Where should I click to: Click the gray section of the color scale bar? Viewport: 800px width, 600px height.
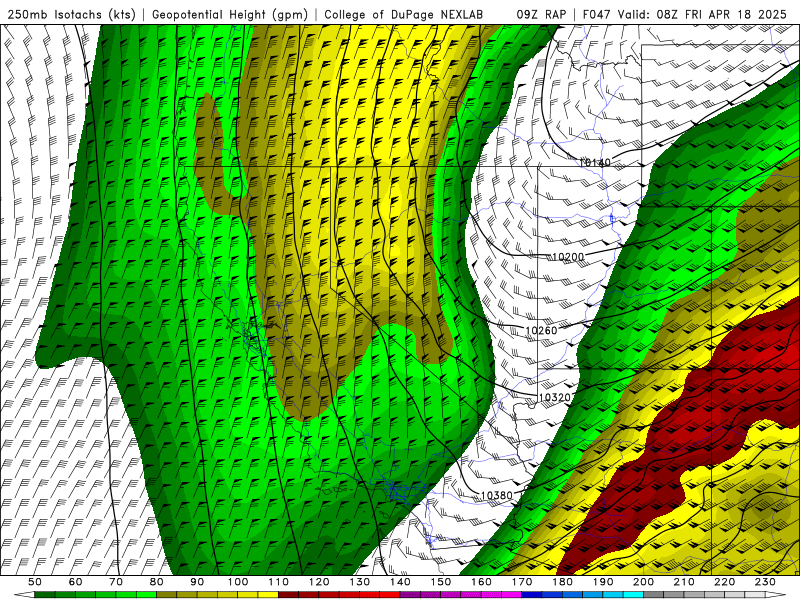click(x=704, y=595)
